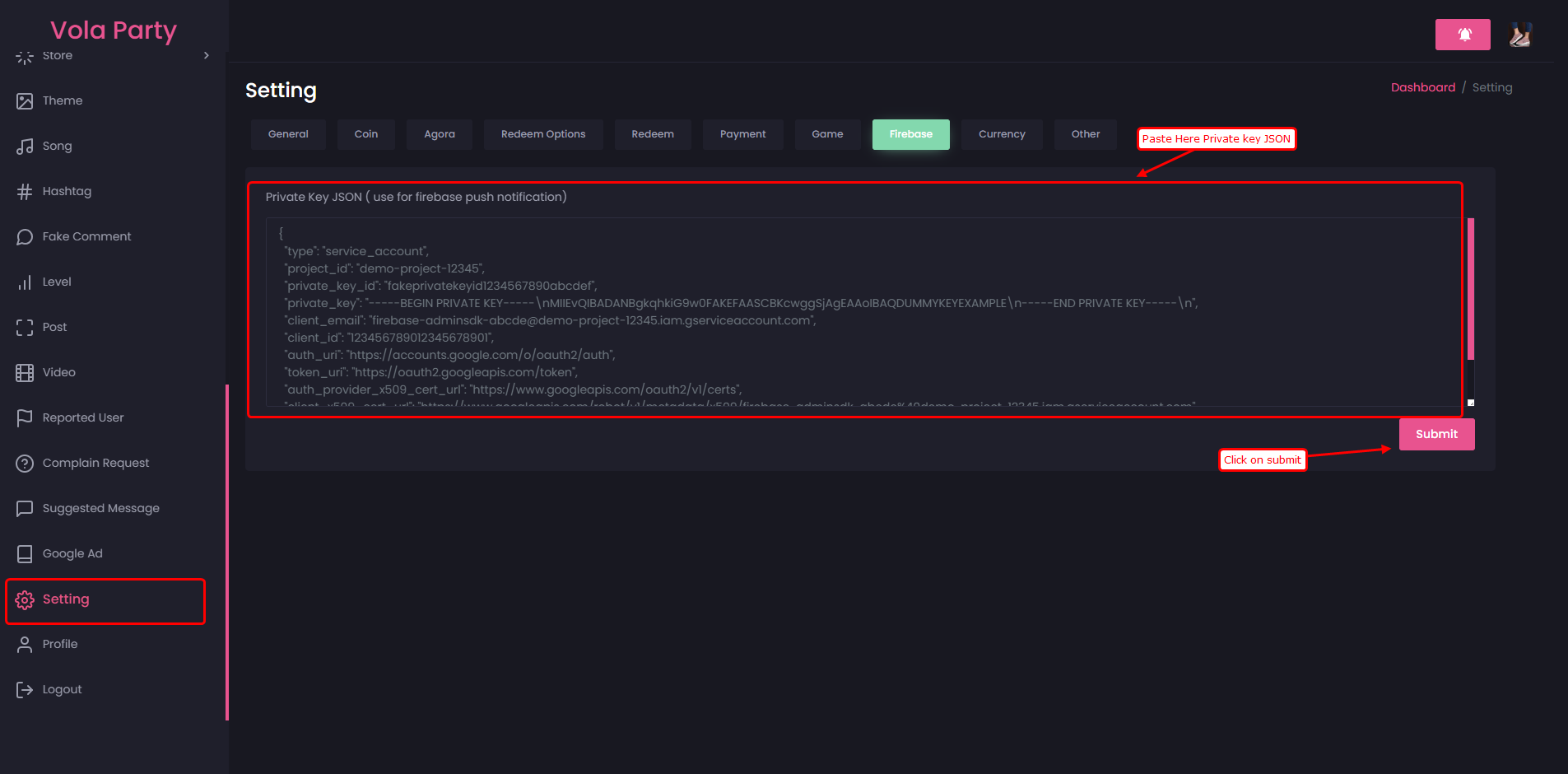Click the Level bar chart icon

point(25,282)
